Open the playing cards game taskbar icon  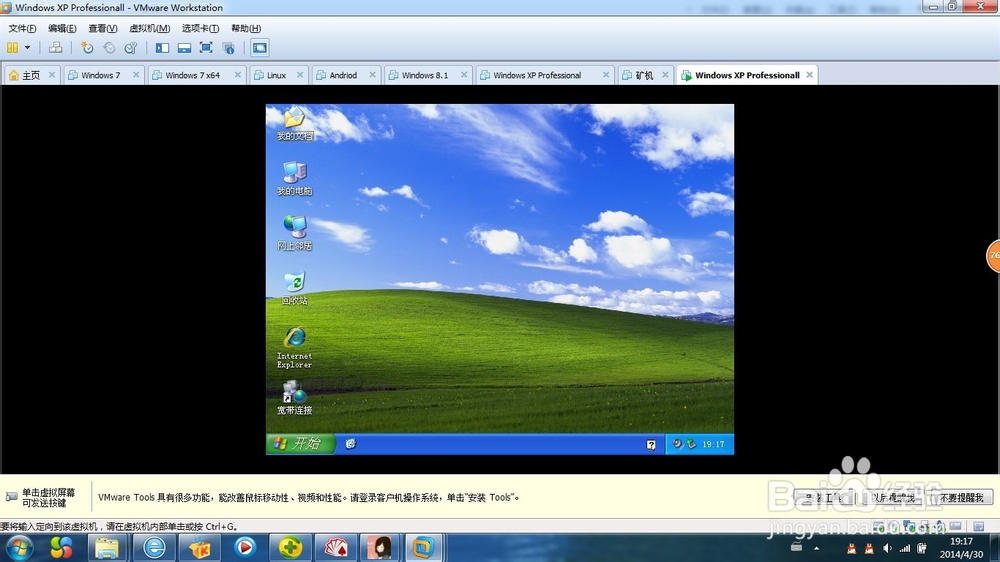click(336, 547)
